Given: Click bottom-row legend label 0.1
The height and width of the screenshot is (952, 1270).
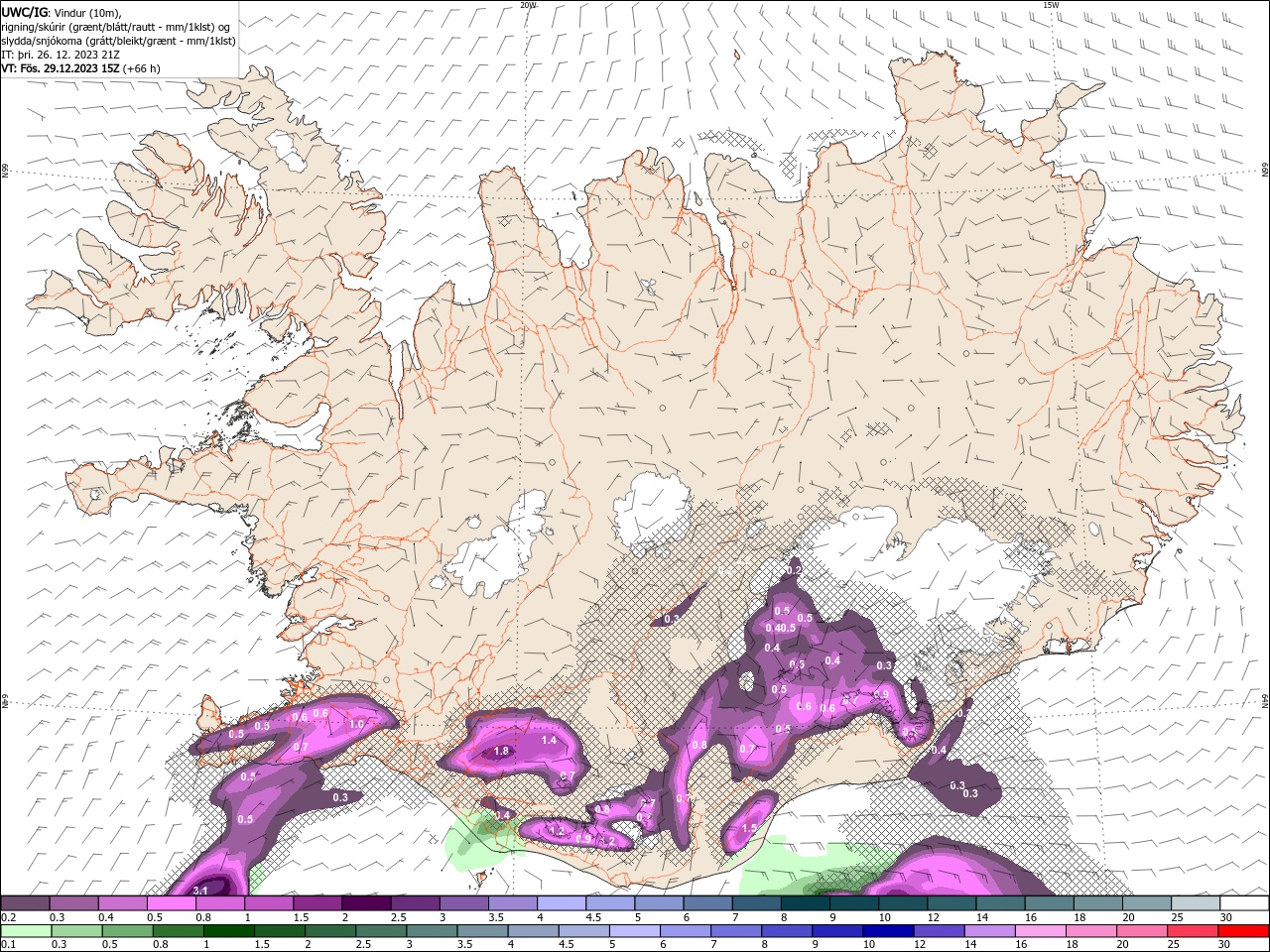Looking at the screenshot, I should coord(9,944).
